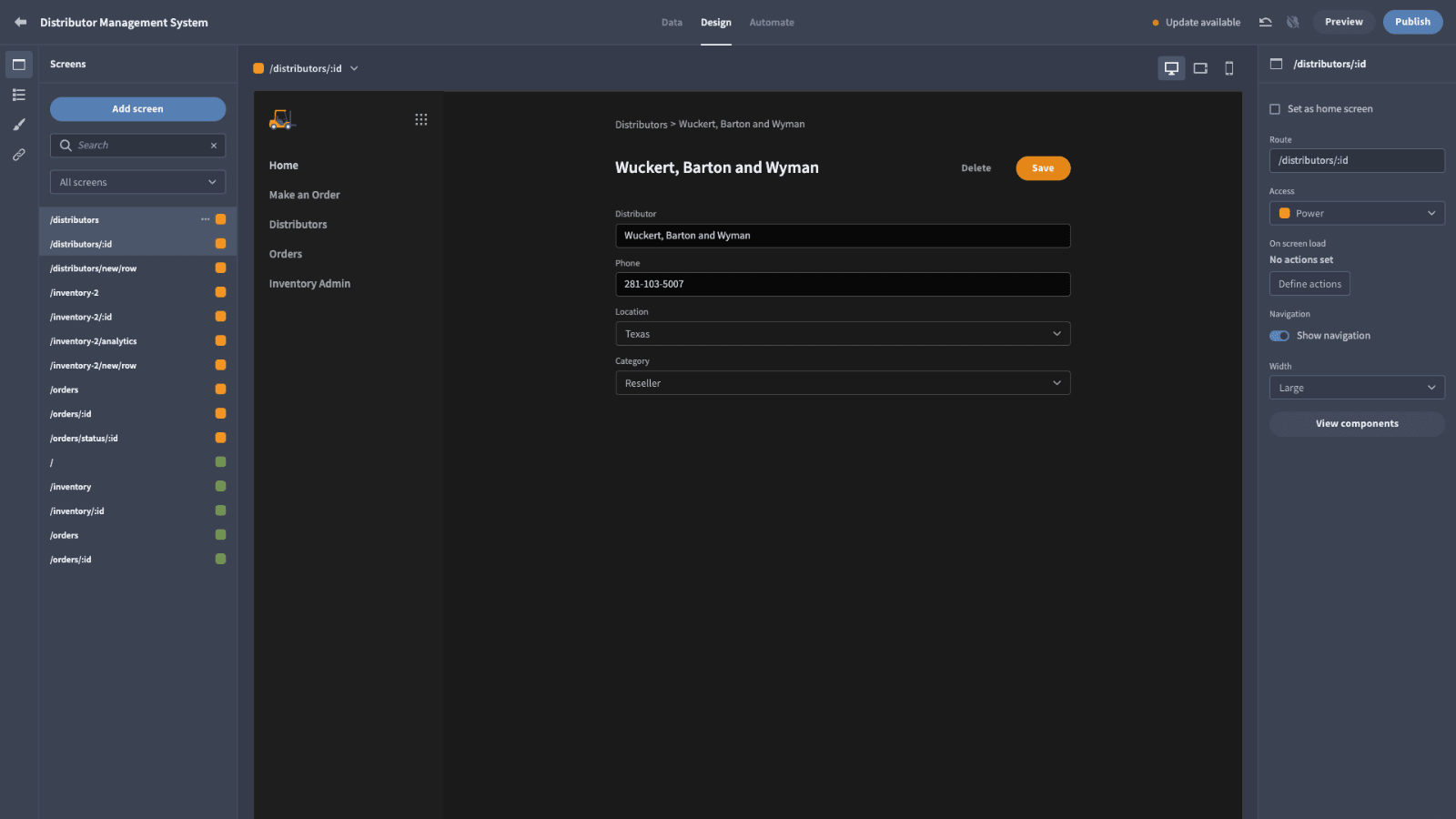Switch to the Automate tab
Screen dimensions: 1456x819
[772, 23]
